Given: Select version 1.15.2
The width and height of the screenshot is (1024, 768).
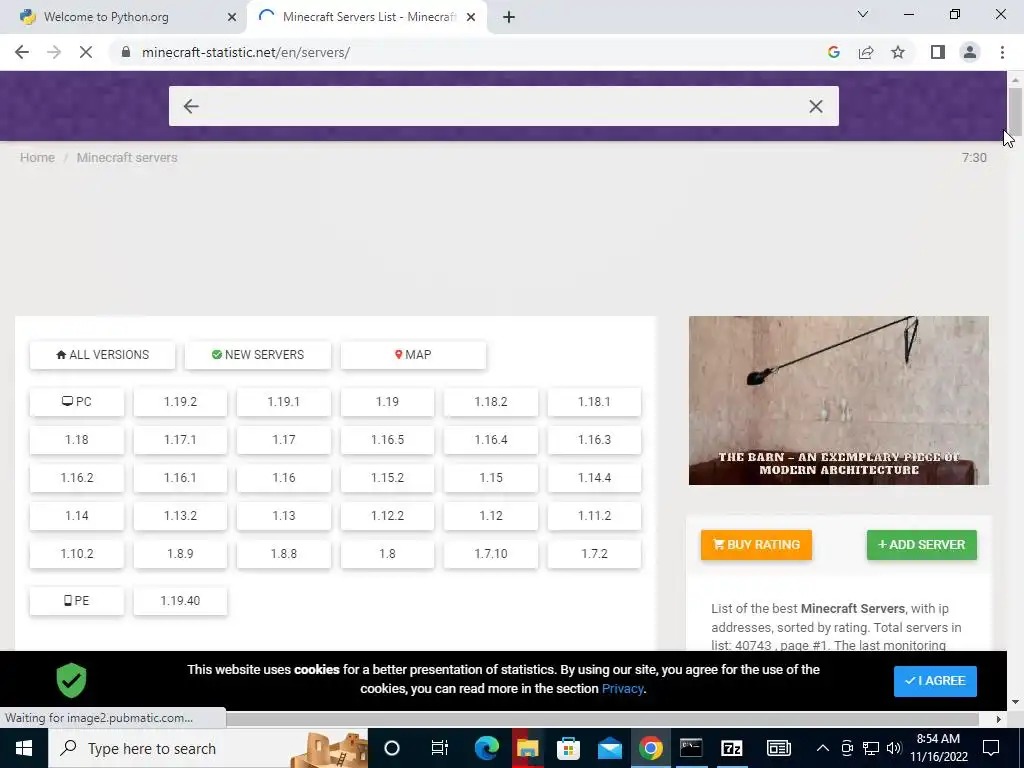Looking at the screenshot, I should (387, 477).
